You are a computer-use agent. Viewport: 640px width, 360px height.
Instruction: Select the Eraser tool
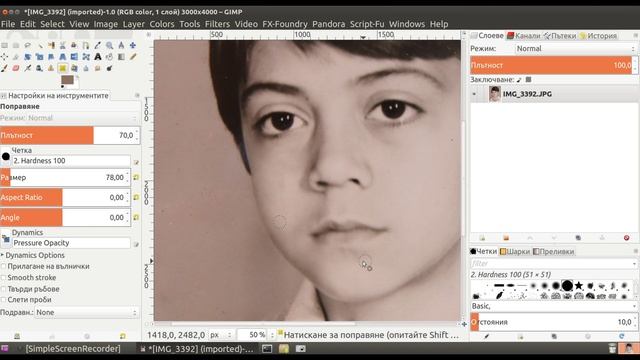coord(16,68)
